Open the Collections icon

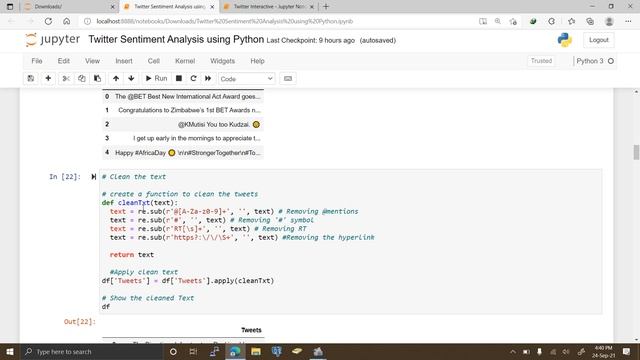click(x=590, y=21)
